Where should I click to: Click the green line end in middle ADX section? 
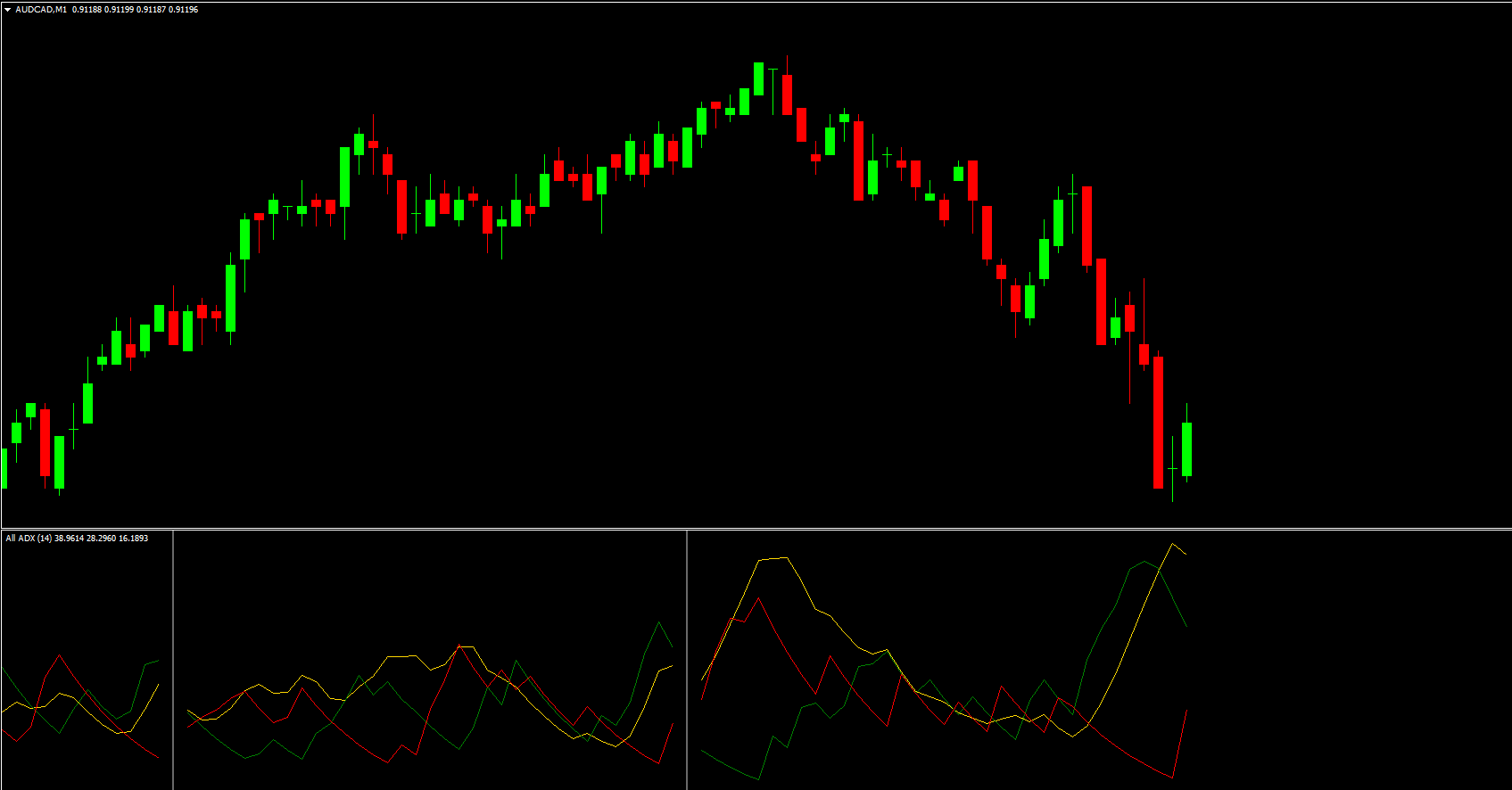(x=672, y=646)
